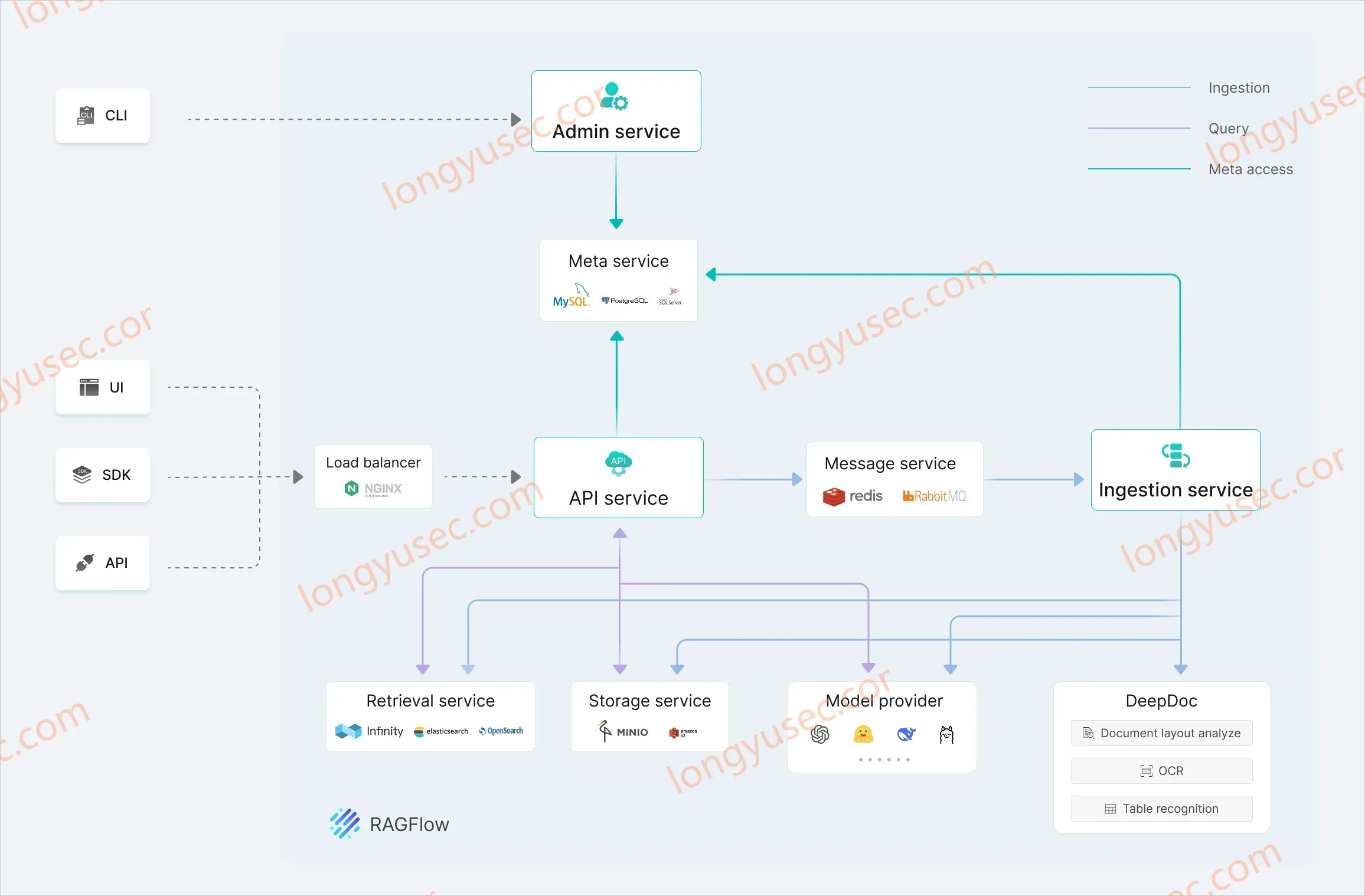Click the Hugging Face emoji icon

(x=863, y=734)
